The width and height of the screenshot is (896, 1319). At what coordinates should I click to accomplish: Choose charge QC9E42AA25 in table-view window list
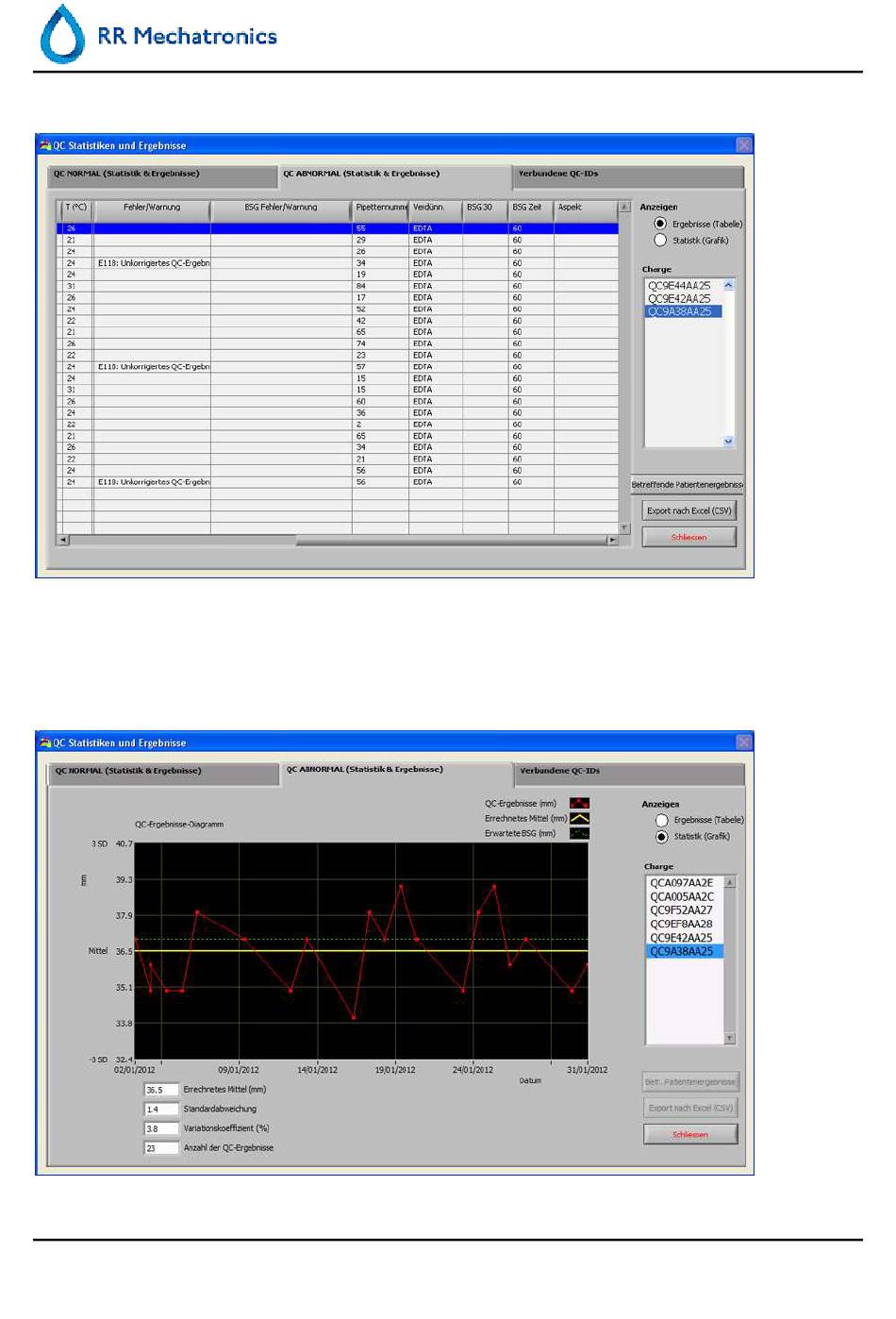pos(683,299)
